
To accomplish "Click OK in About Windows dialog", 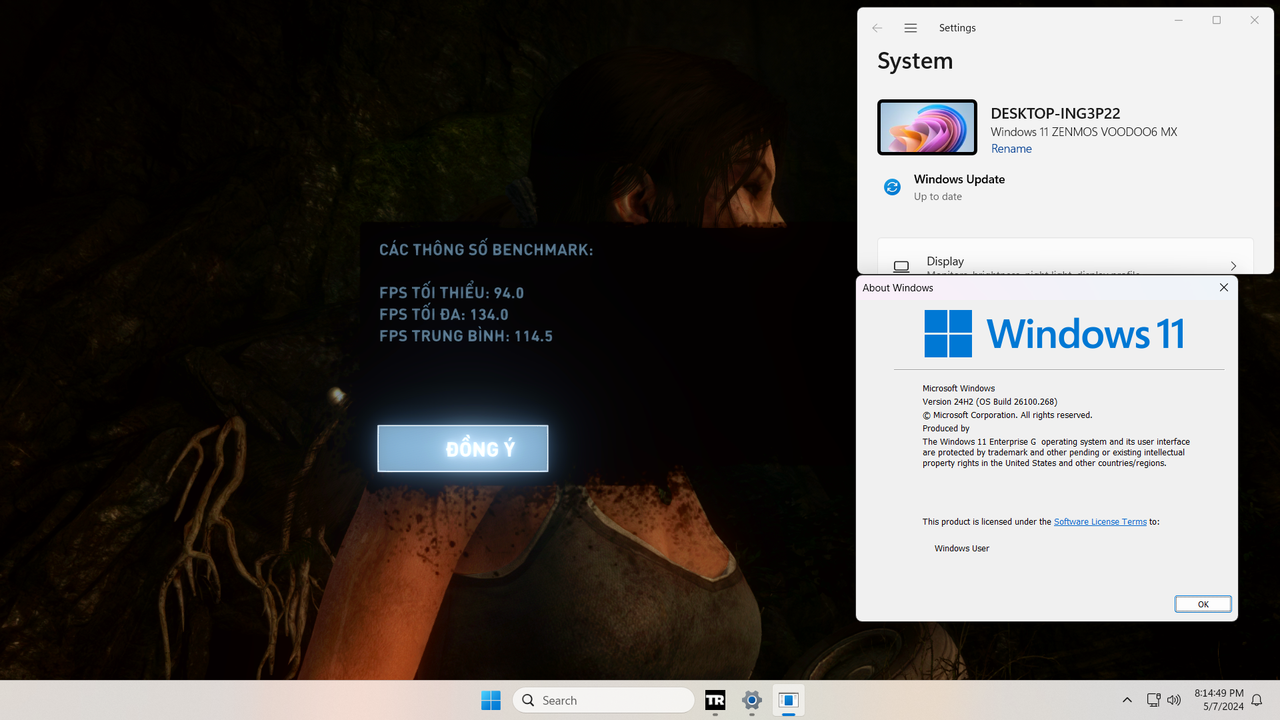I will [x=1203, y=604].
